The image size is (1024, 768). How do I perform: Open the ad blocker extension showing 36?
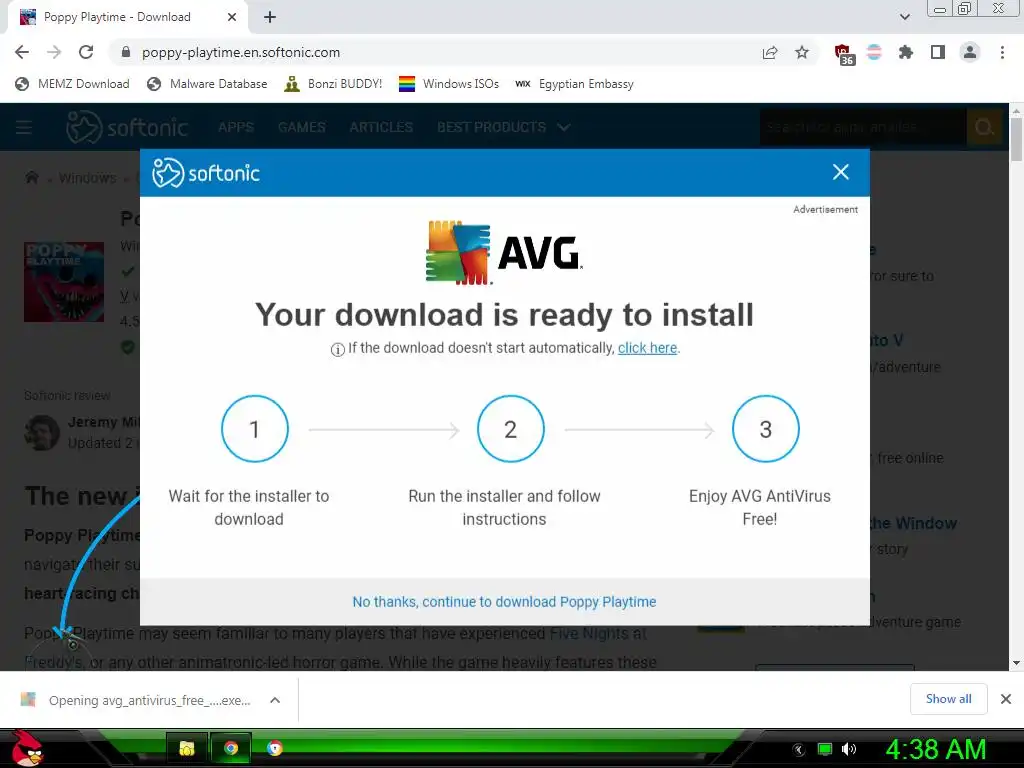844,54
